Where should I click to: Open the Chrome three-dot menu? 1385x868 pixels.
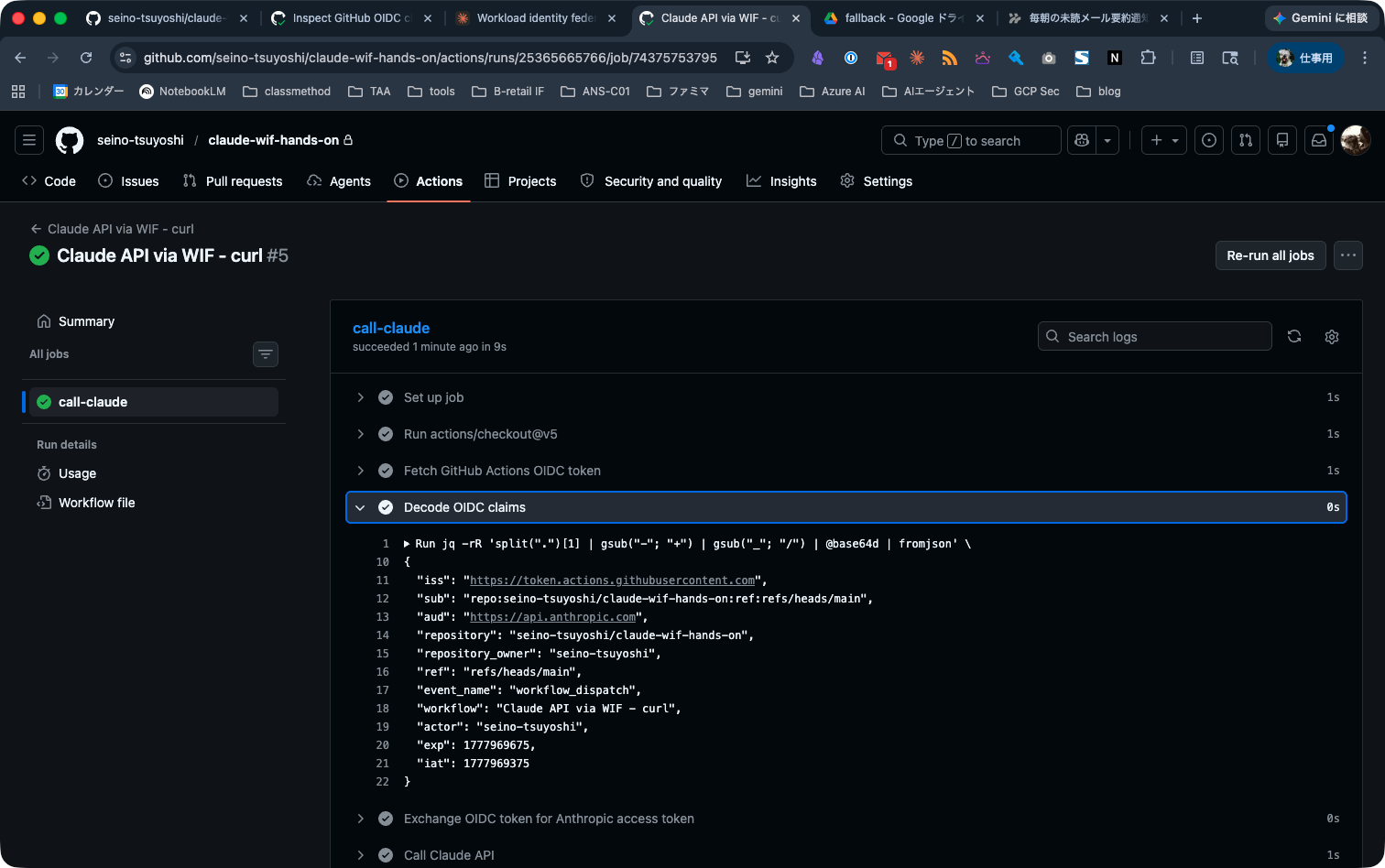1365,58
